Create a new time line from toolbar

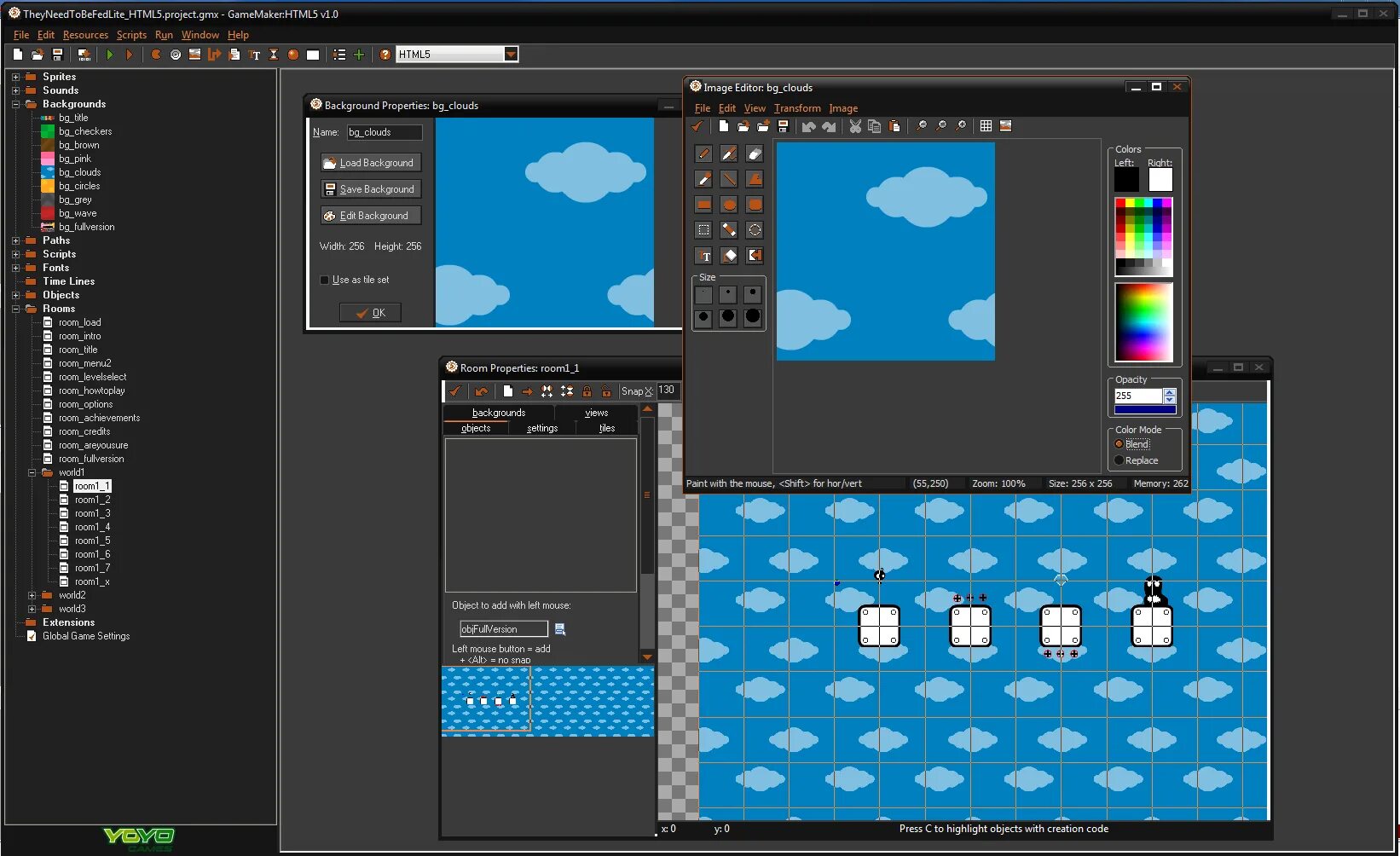point(274,55)
